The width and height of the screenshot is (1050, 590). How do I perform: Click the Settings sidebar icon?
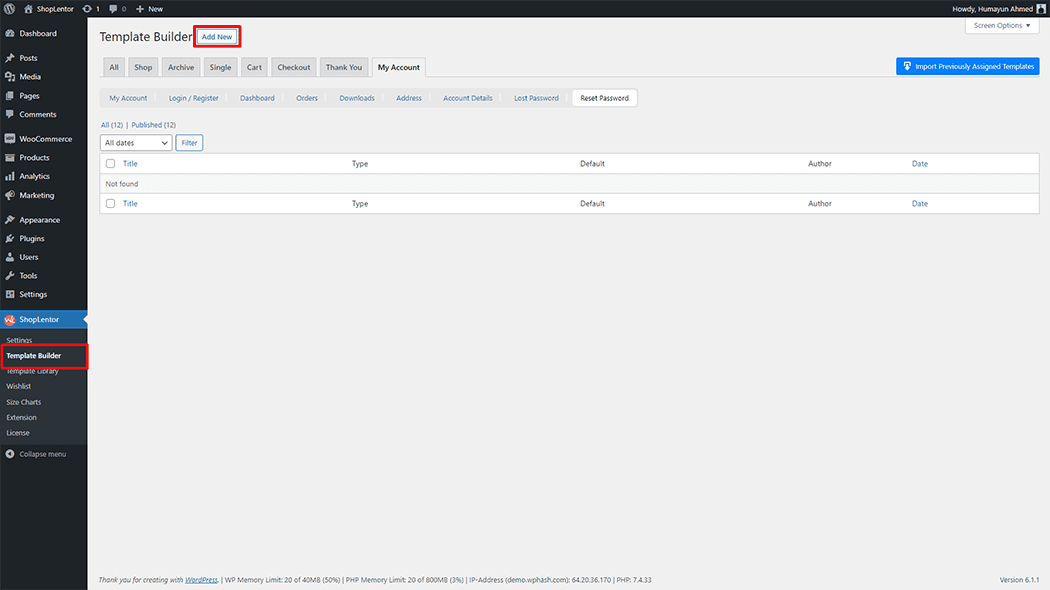point(10,295)
